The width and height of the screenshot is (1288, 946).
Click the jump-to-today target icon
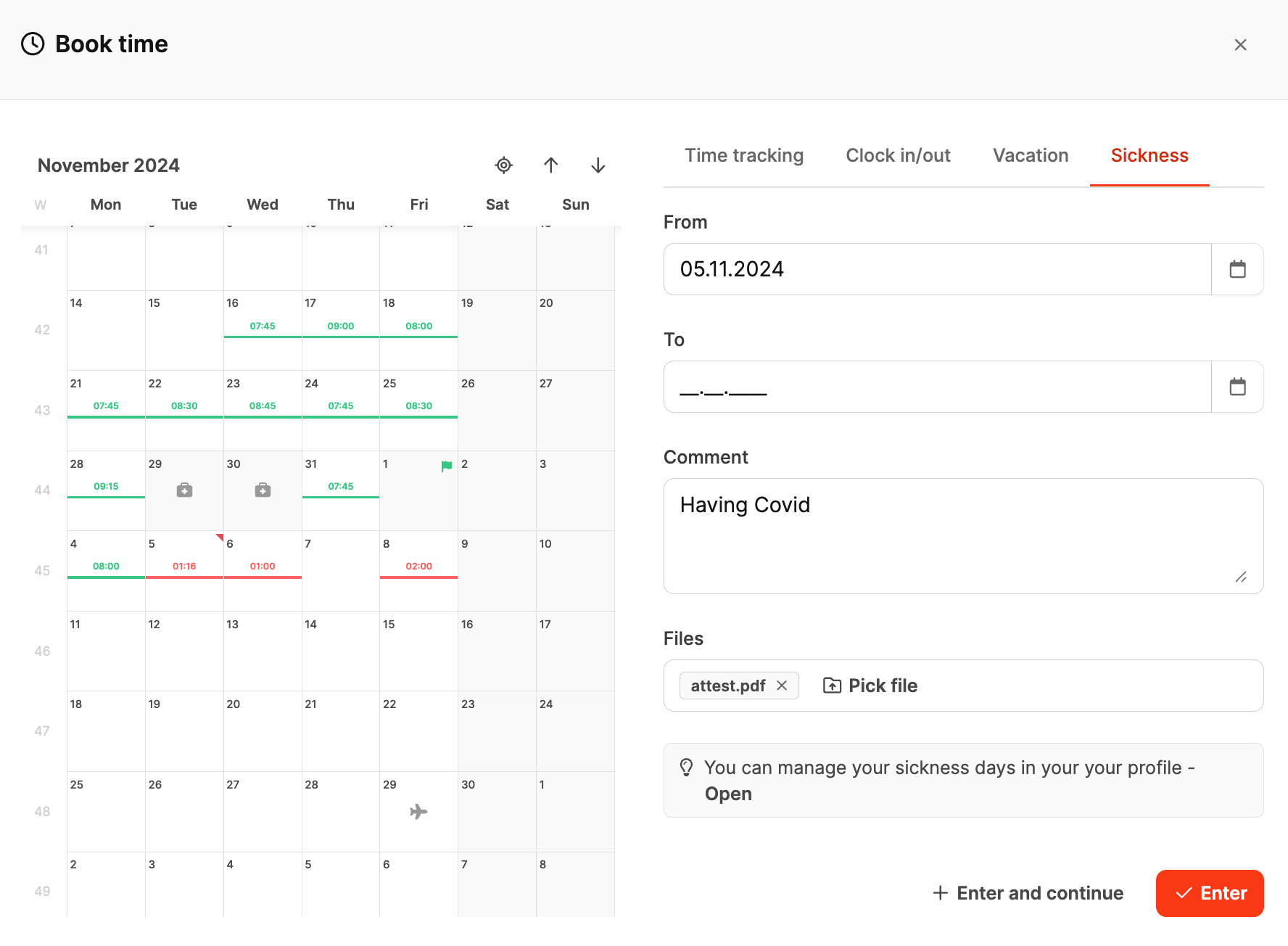pos(504,165)
